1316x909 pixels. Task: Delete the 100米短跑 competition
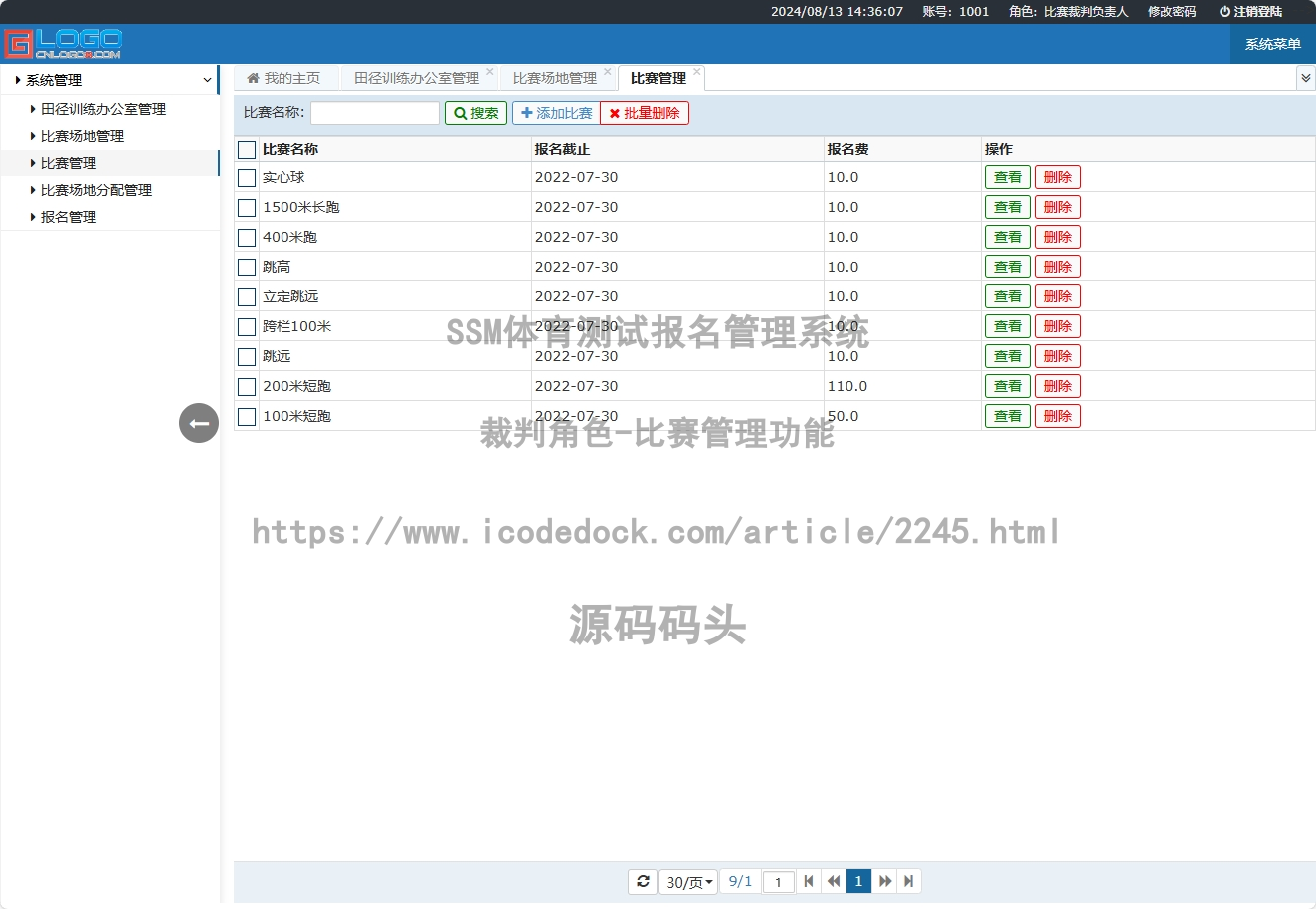[x=1058, y=416]
